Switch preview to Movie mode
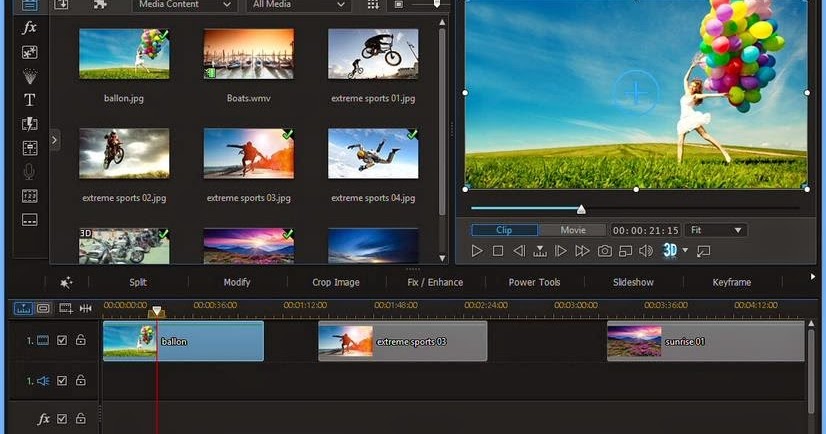The image size is (826, 434). coord(571,230)
